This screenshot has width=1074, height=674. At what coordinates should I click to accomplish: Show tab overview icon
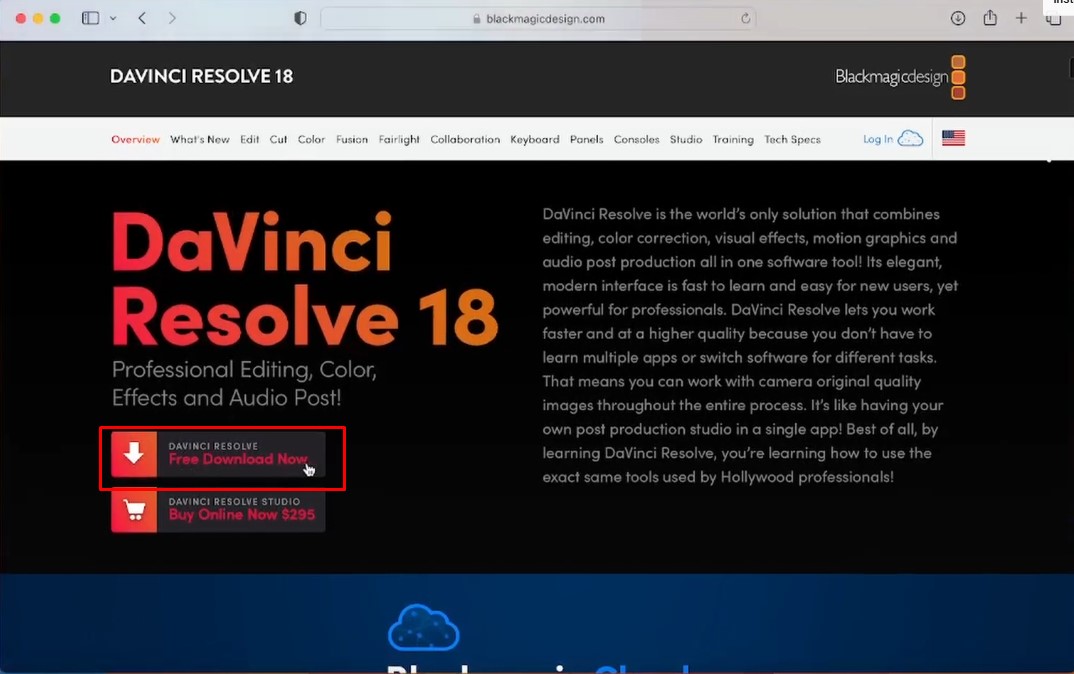point(1053,19)
